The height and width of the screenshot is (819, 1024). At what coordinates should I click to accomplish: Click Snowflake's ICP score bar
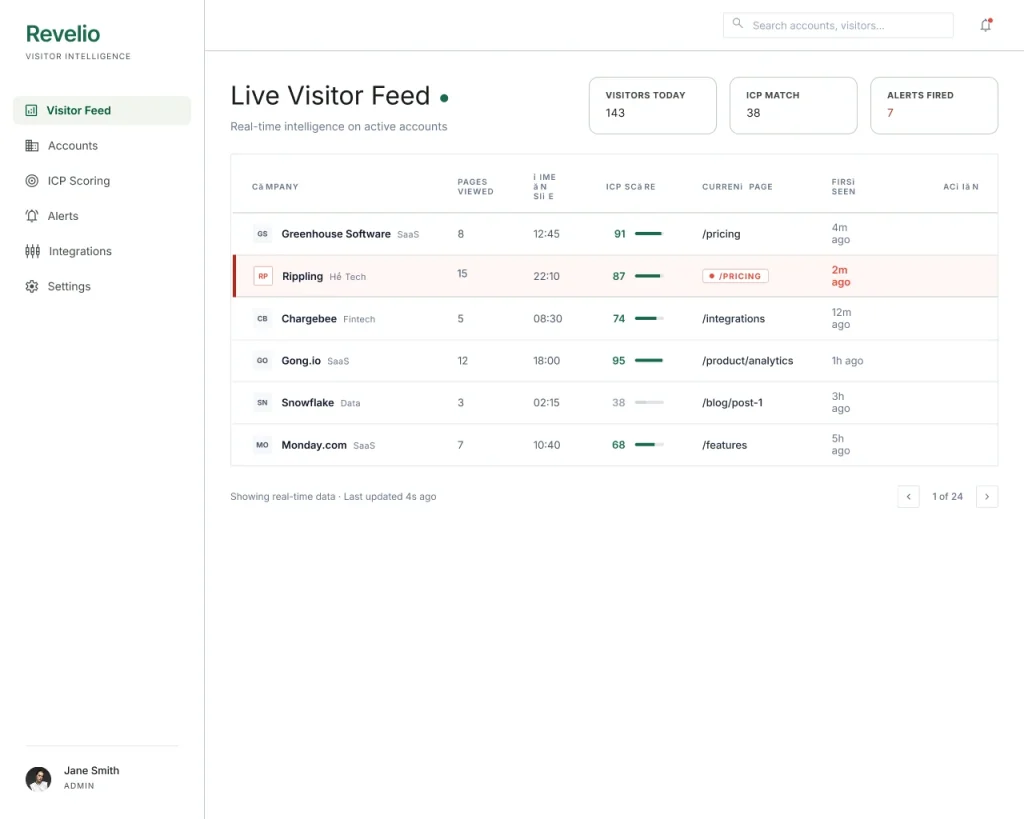pos(649,402)
